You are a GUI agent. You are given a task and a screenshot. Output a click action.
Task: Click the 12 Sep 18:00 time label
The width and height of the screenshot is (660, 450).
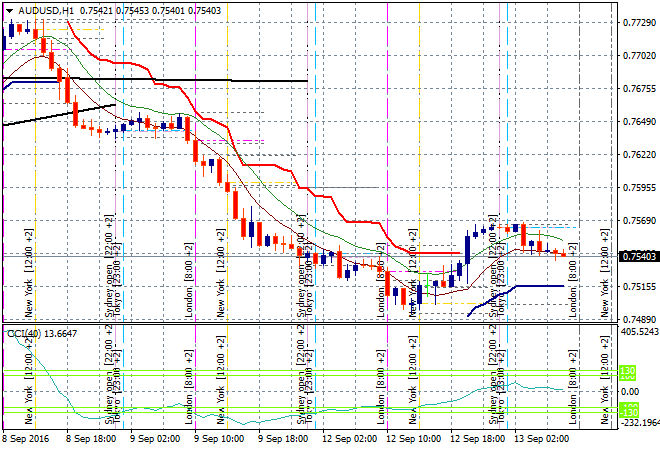point(476,438)
